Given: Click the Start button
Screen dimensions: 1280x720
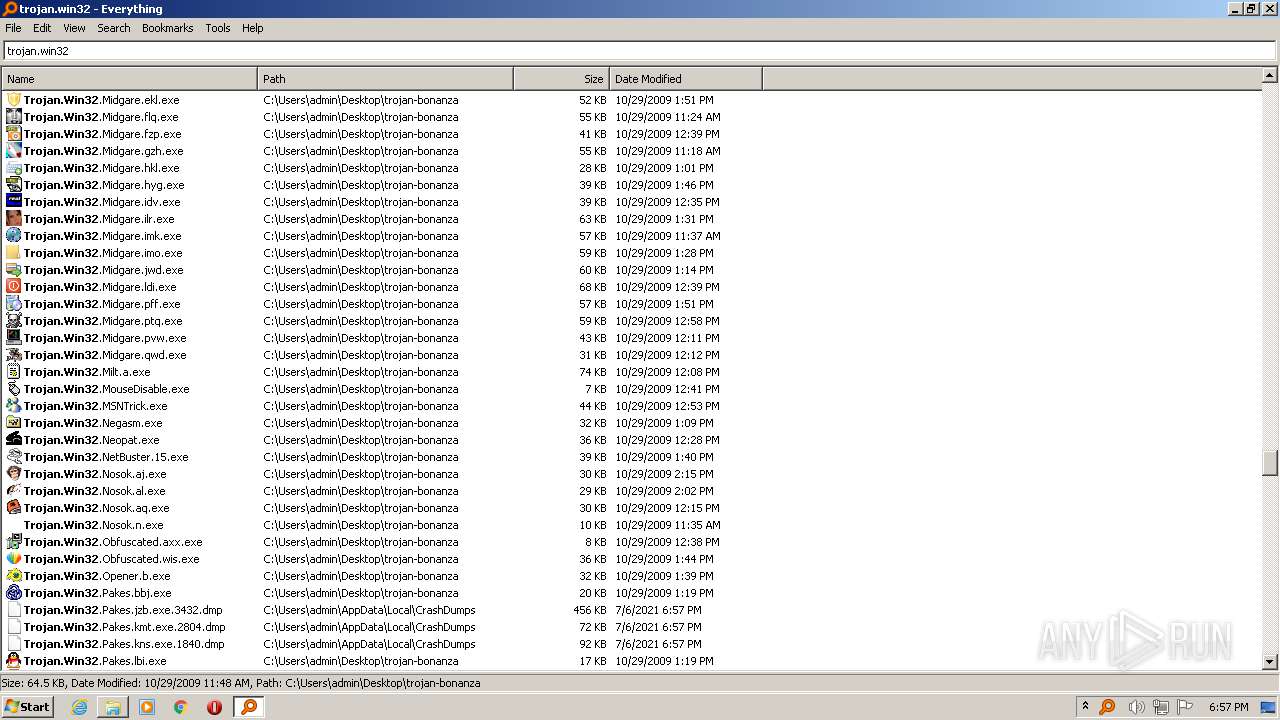Looking at the screenshot, I should point(27,707).
